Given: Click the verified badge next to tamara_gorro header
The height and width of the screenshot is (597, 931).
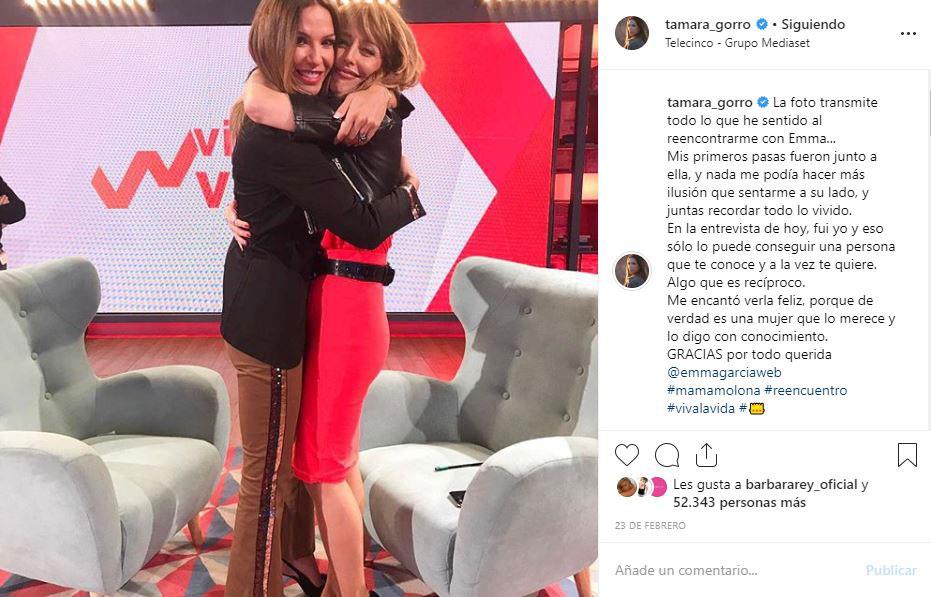Looking at the screenshot, I should click(x=761, y=24).
